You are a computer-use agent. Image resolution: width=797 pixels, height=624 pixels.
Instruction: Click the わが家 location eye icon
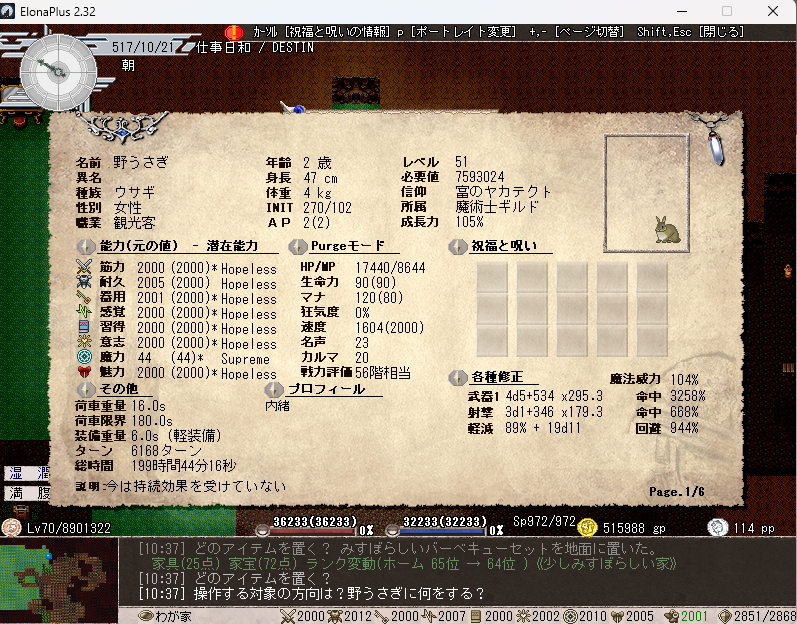click(146, 616)
